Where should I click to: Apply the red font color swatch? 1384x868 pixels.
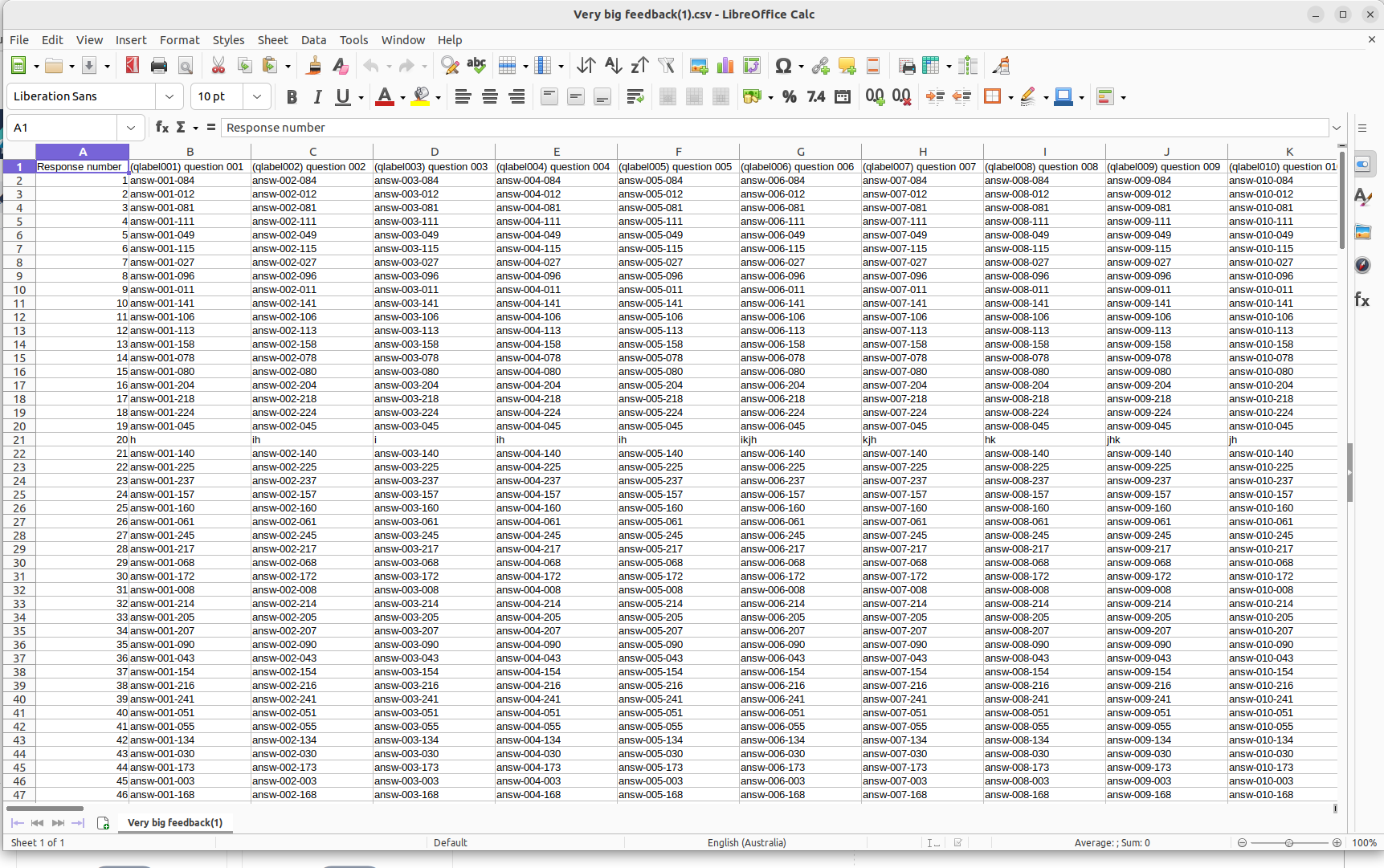point(385,96)
